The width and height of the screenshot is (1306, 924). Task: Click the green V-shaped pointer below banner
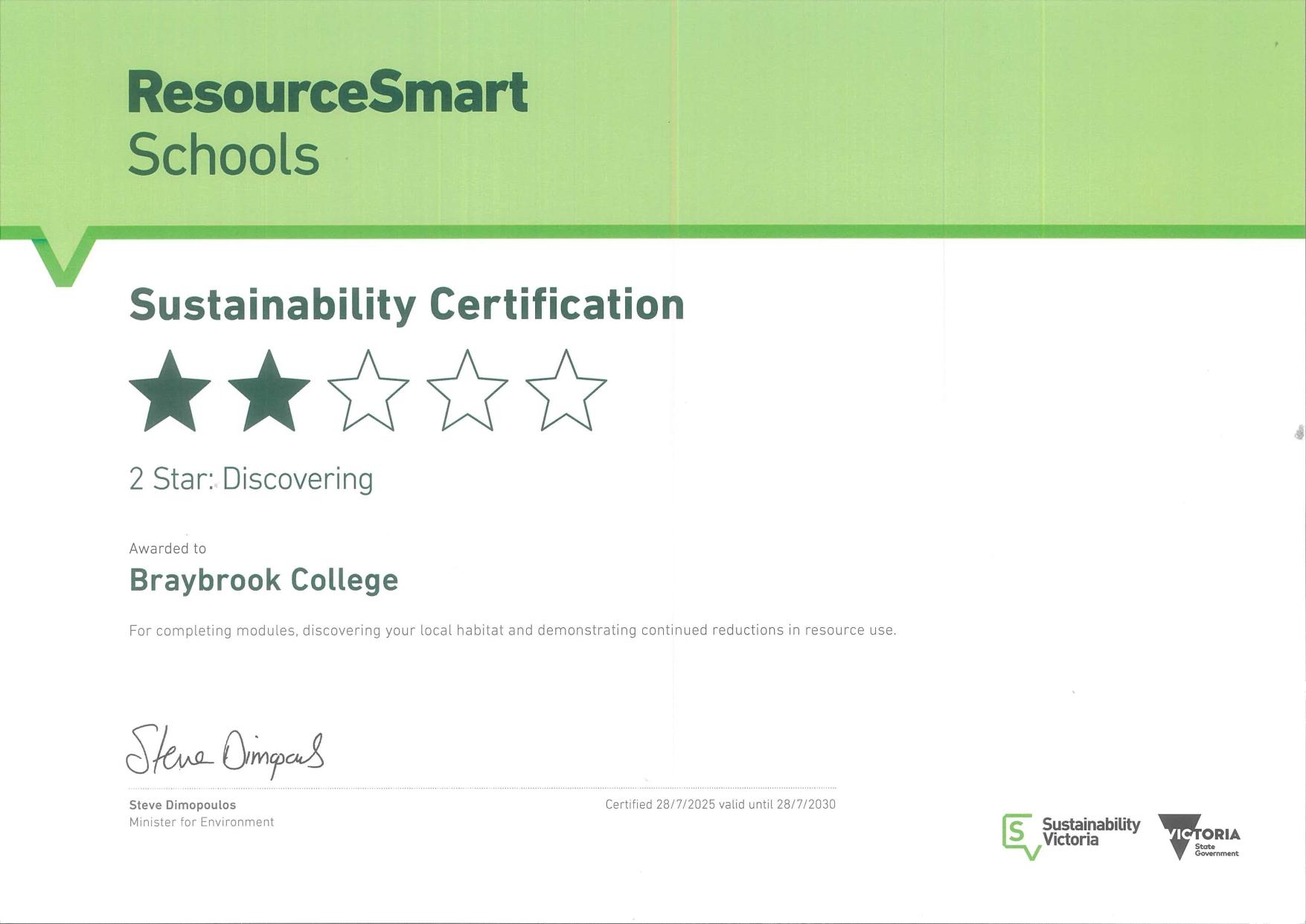coord(64,260)
